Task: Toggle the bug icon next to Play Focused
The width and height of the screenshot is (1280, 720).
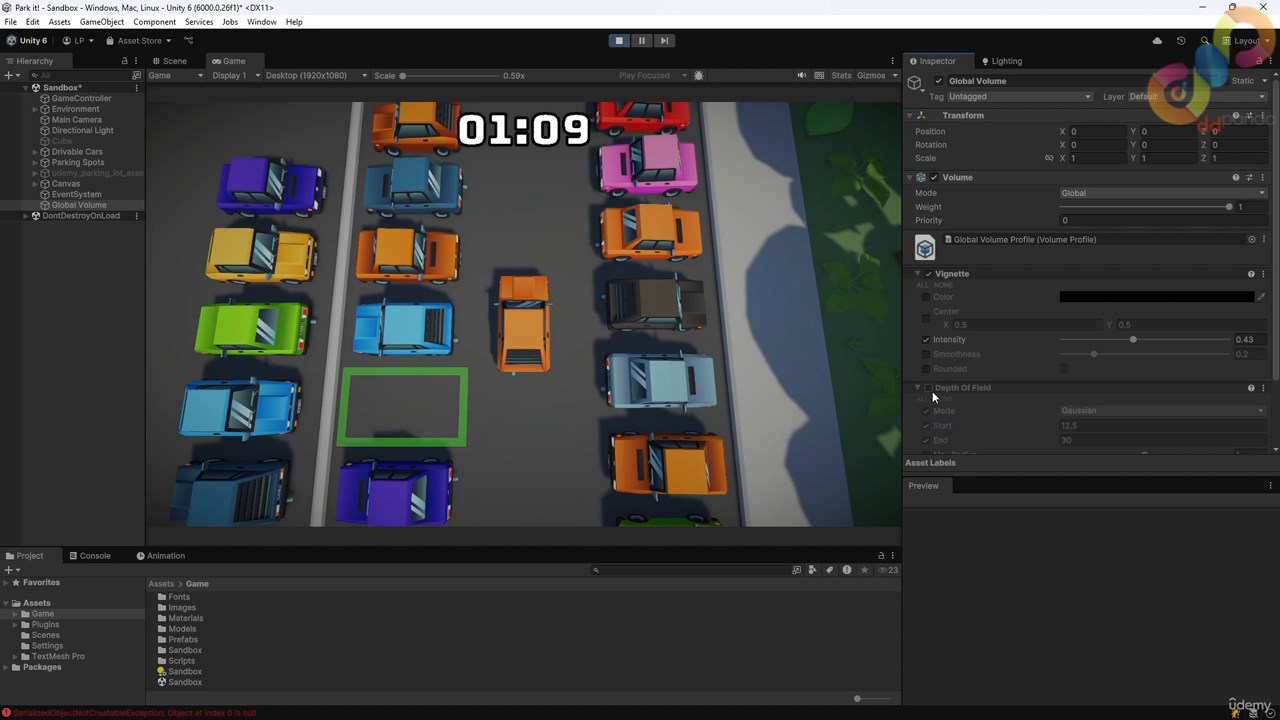Action: point(698,76)
